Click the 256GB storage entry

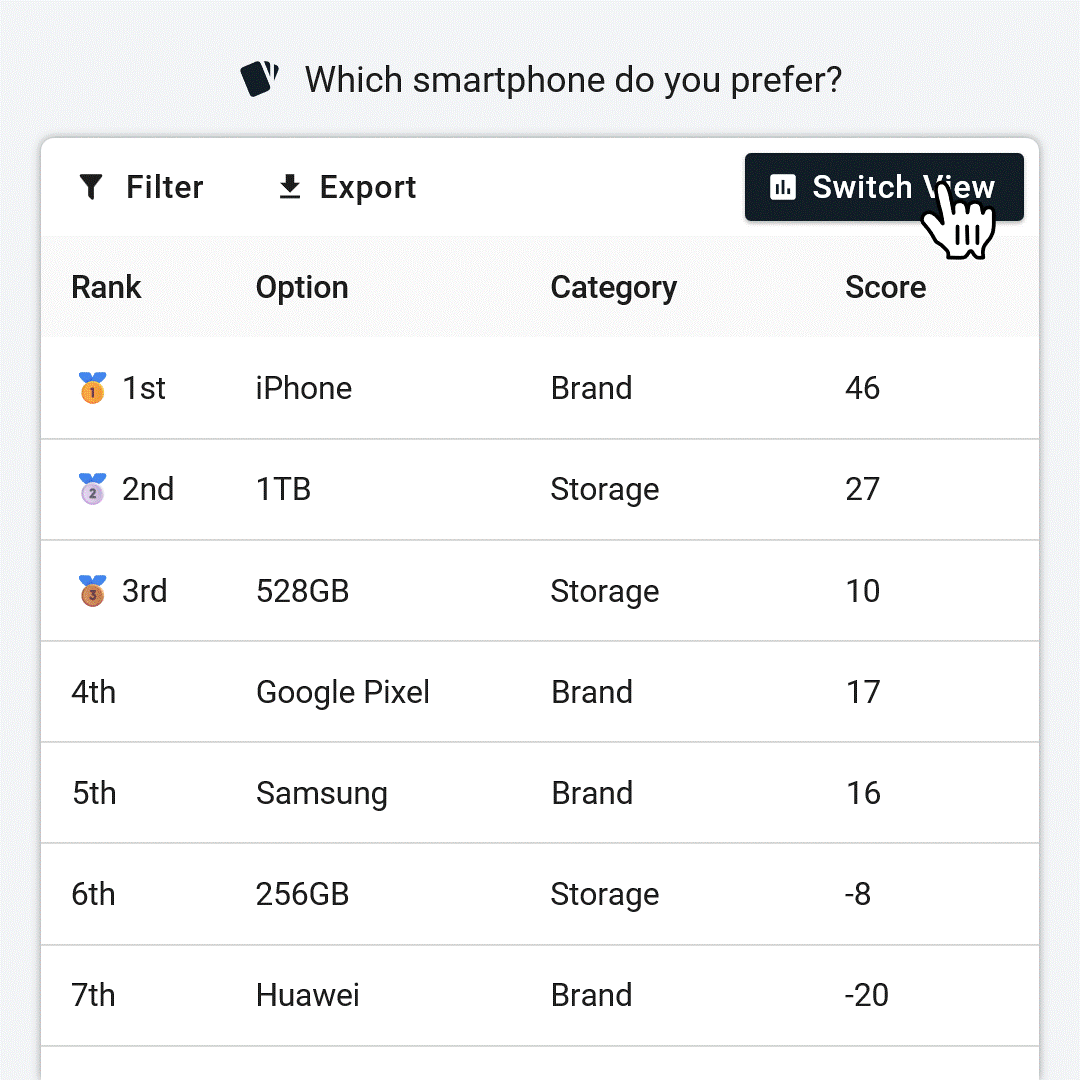(302, 894)
